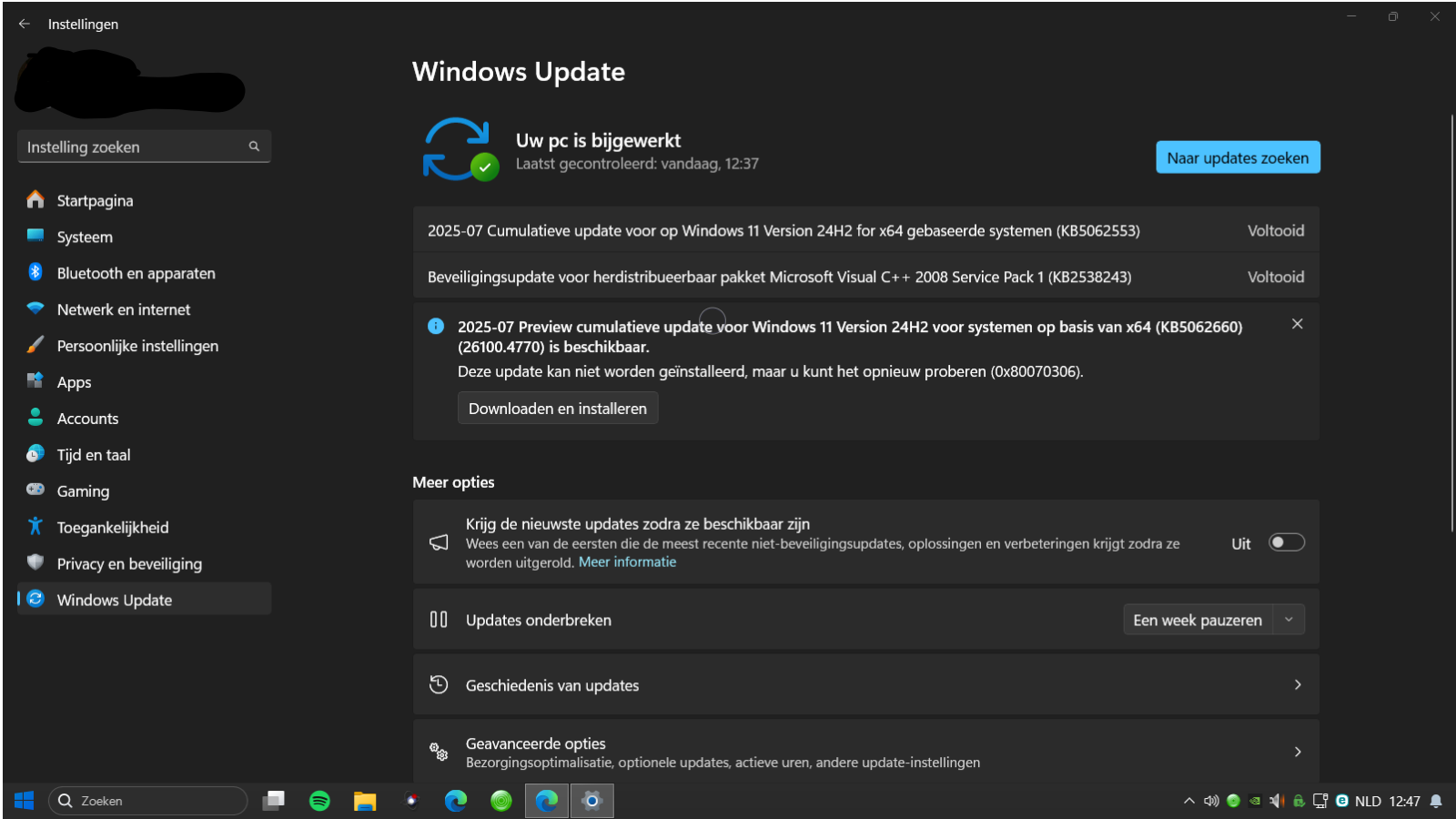Click 'Naar updates zoeken' button

(x=1238, y=157)
